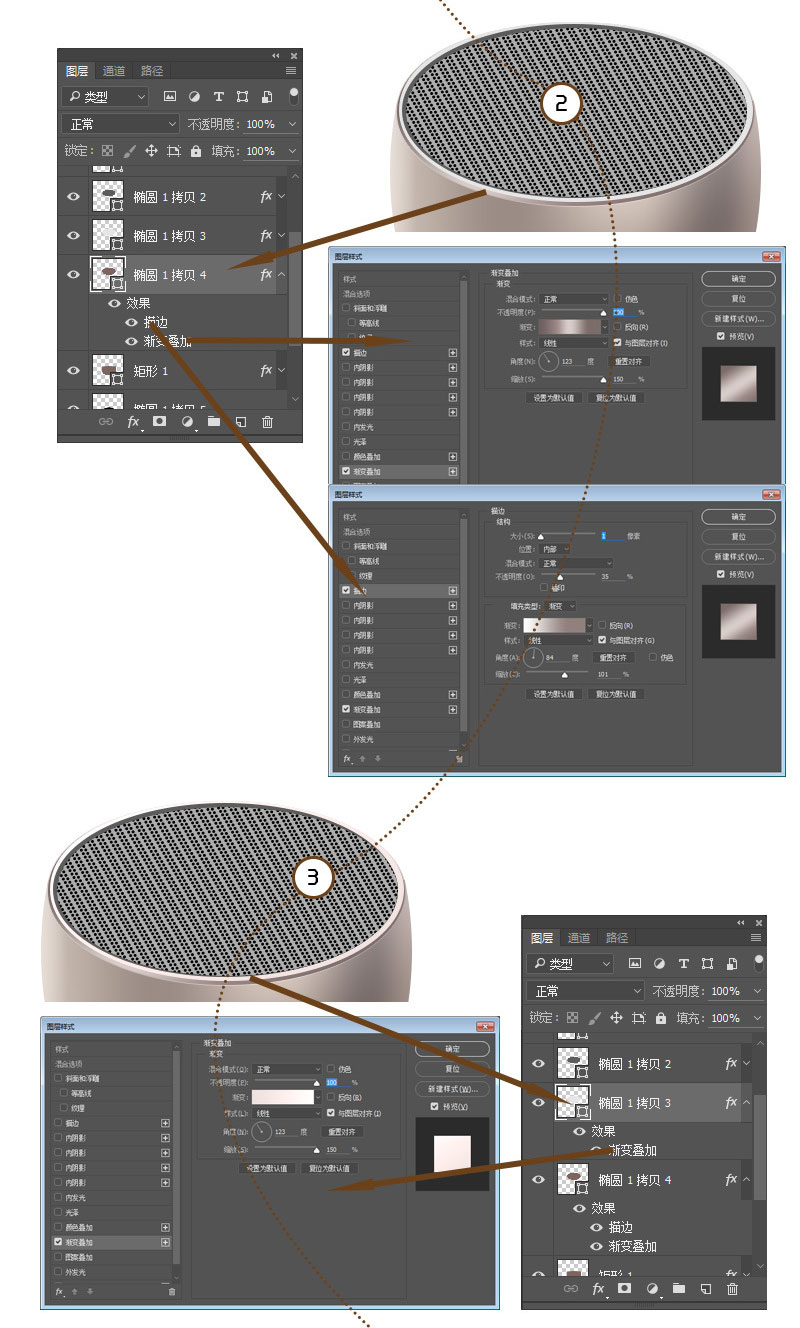Click add layer mask icon in upper Layers panel
Image resolution: width=800 pixels, height=1328 pixels.
point(159,422)
